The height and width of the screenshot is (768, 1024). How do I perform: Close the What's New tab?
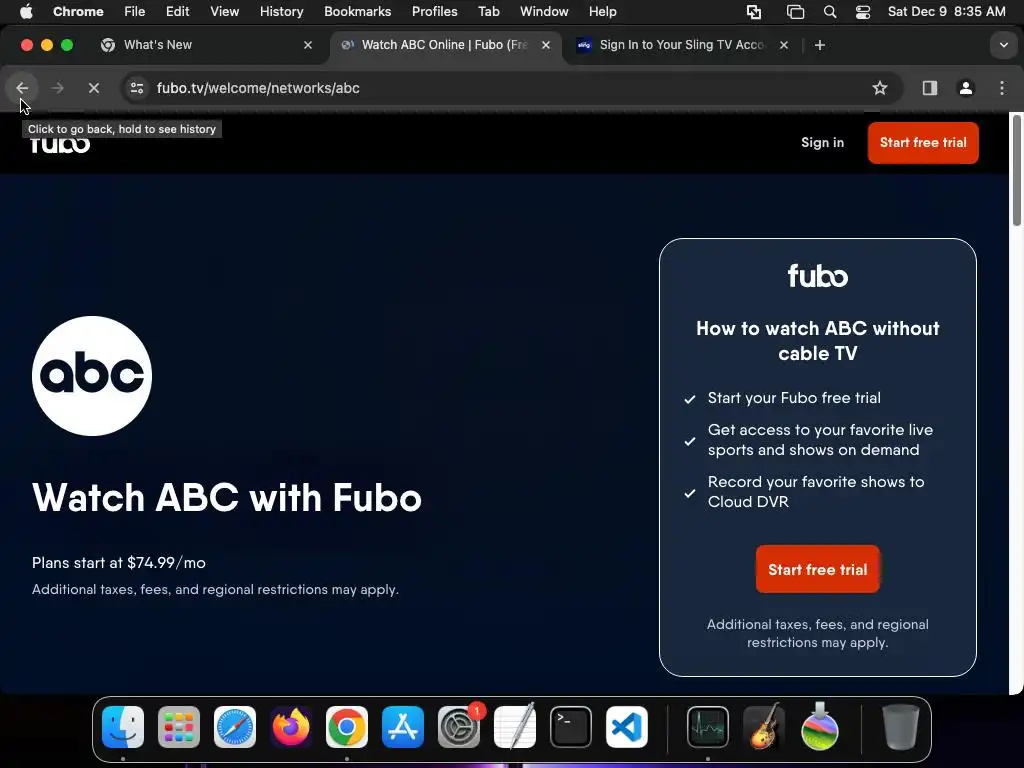[x=308, y=45]
